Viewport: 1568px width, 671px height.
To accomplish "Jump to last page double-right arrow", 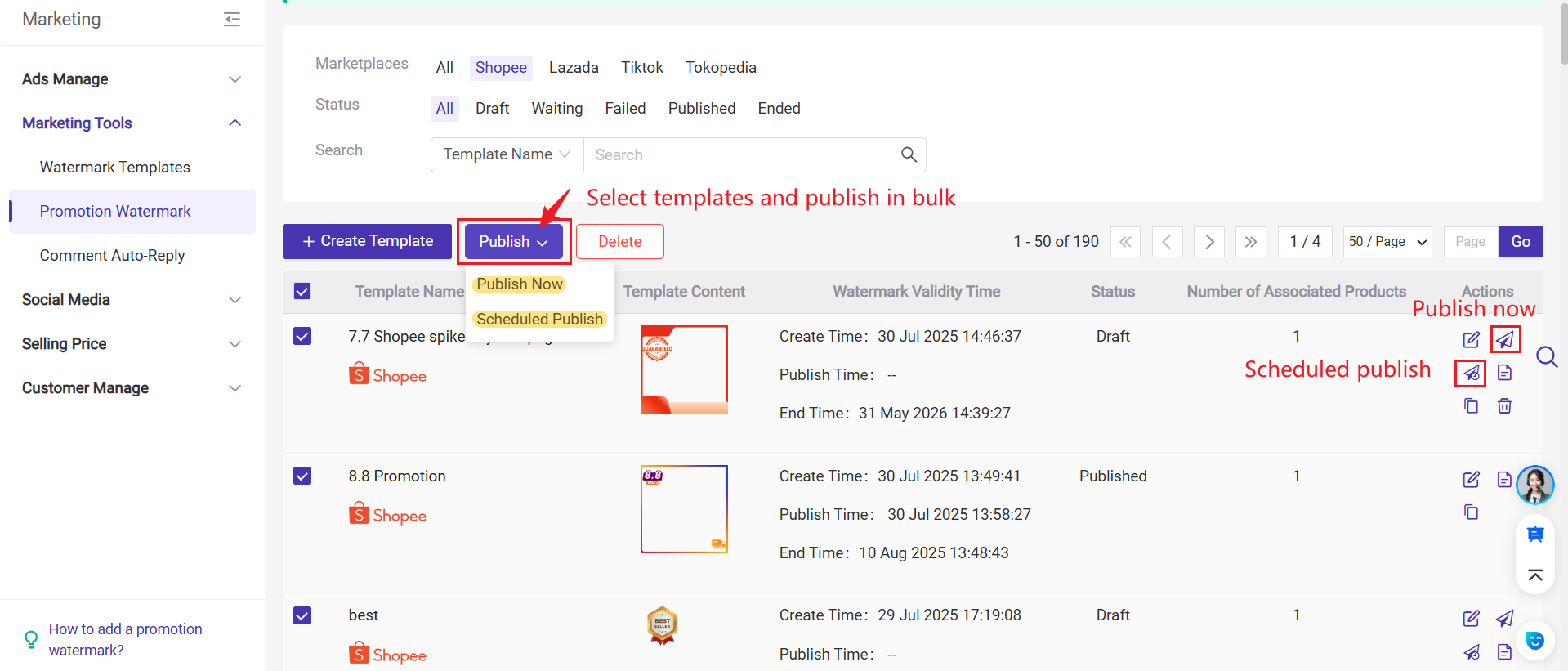I will pyautogui.click(x=1250, y=242).
